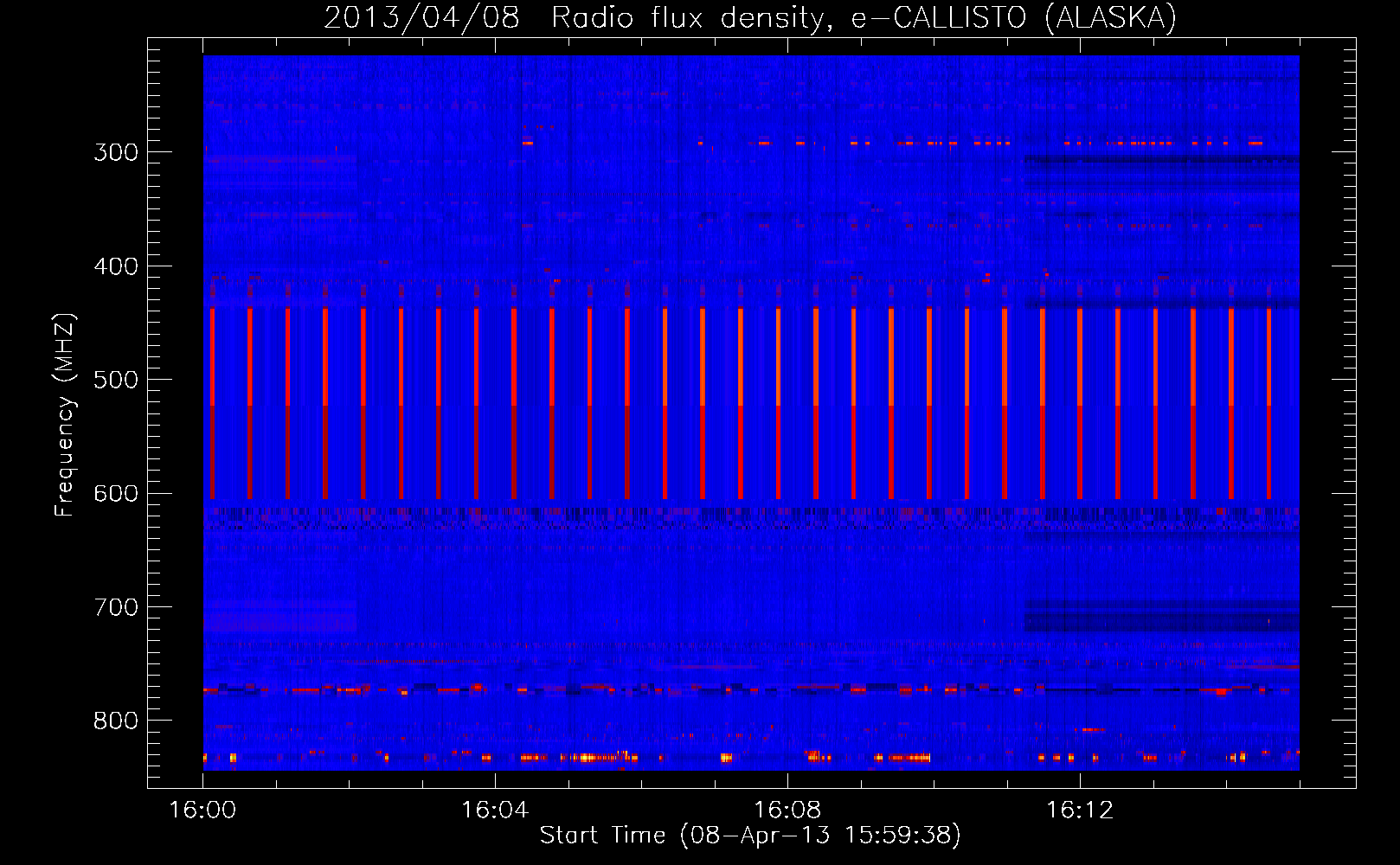Click the 16:08 time tick label
The image size is (1400, 865).
pyautogui.click(x=787, y=810)
